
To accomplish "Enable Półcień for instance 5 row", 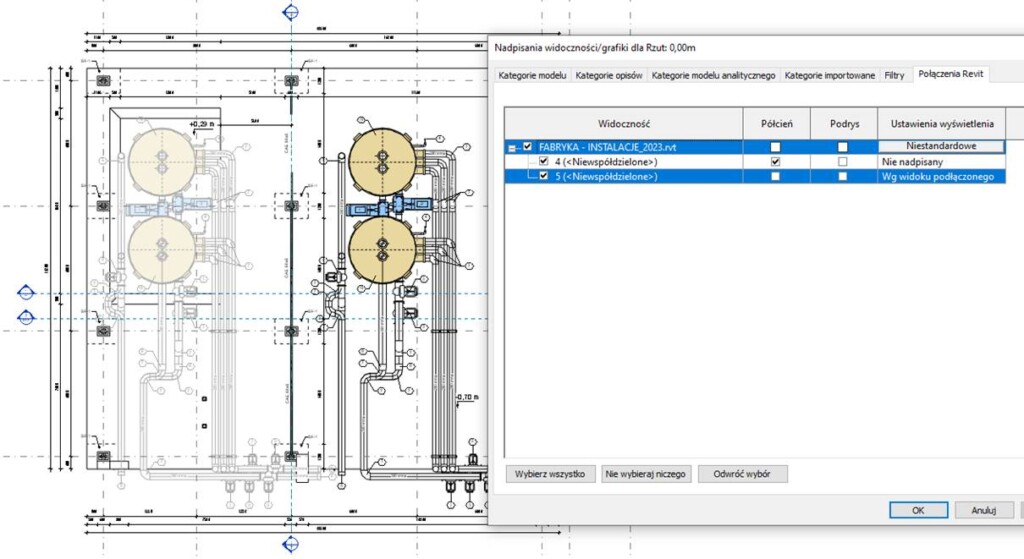I will (775, 176).
